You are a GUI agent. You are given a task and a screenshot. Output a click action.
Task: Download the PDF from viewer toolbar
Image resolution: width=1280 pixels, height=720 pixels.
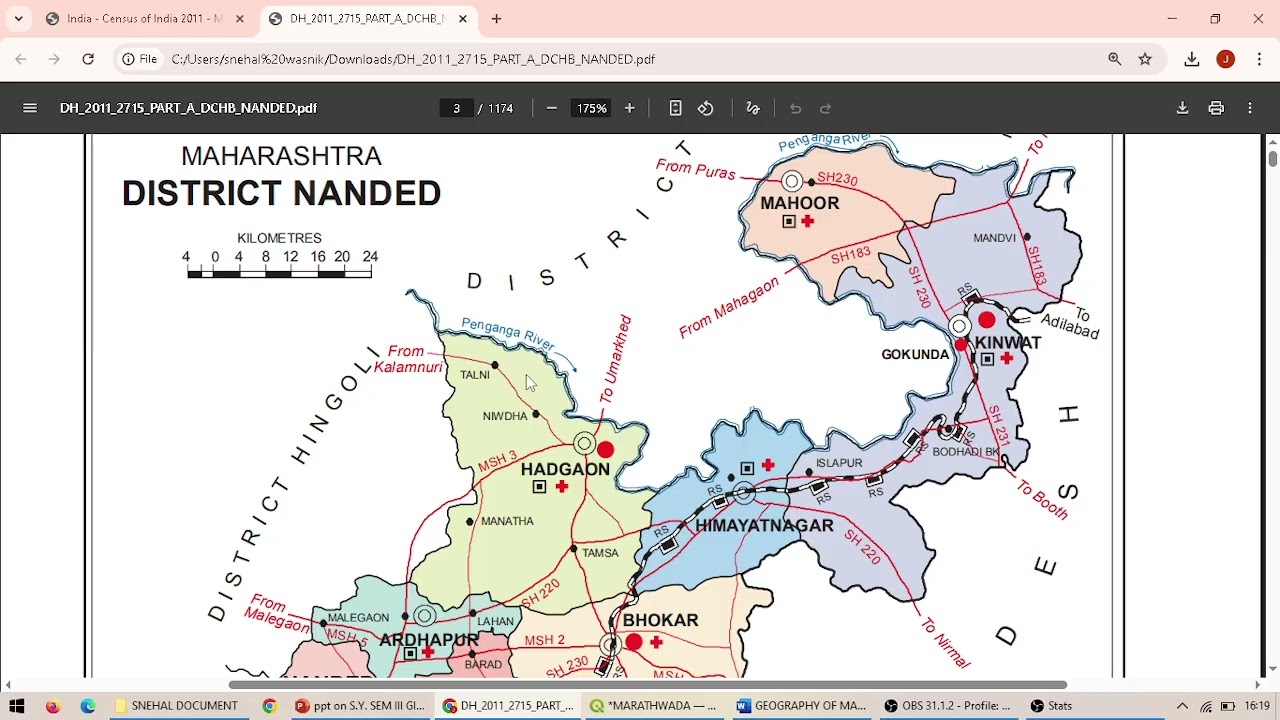coord(1182,108)
